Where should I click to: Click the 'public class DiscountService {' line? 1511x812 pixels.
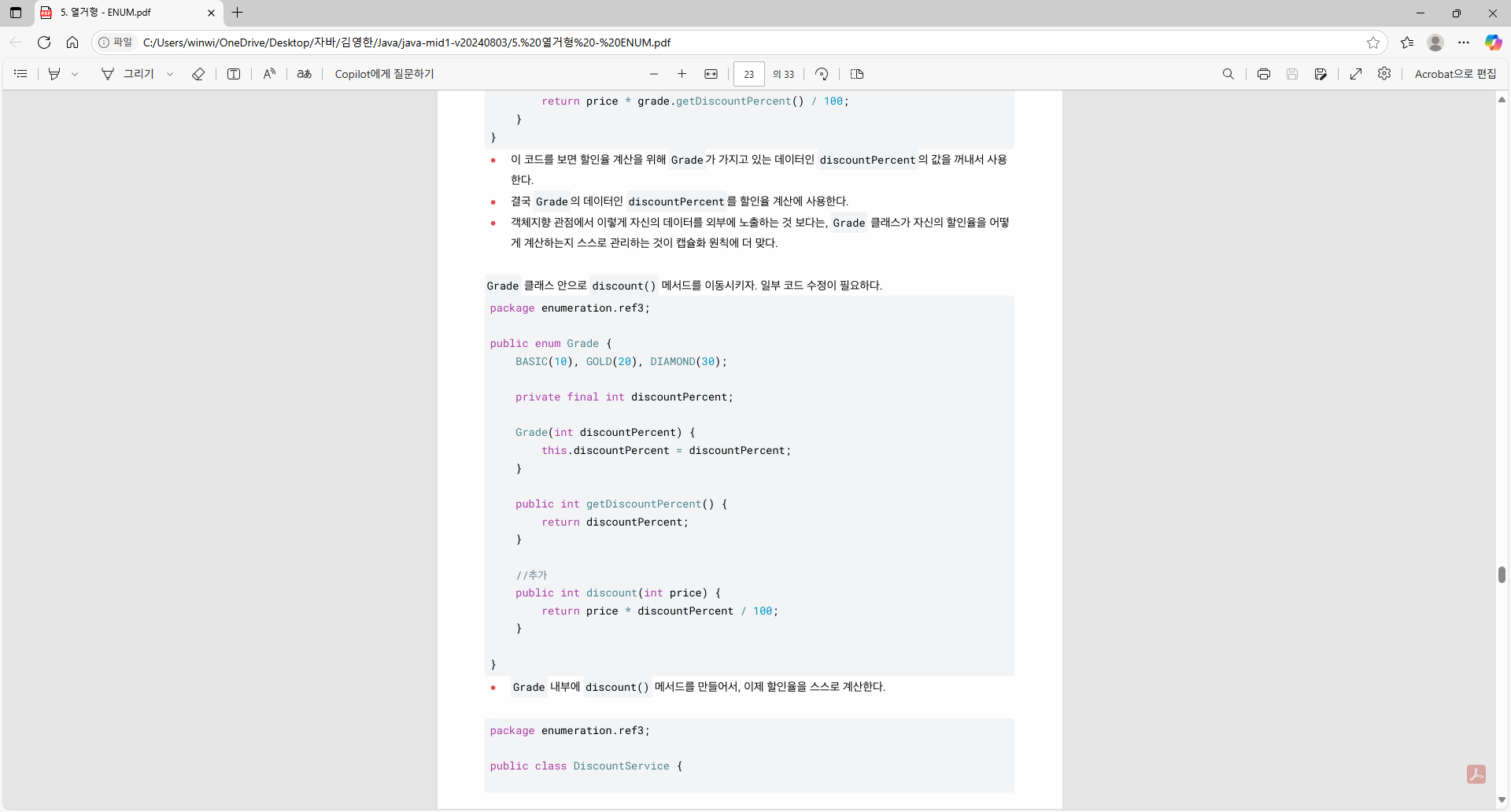pyautogui.click(x=586, y=766)
